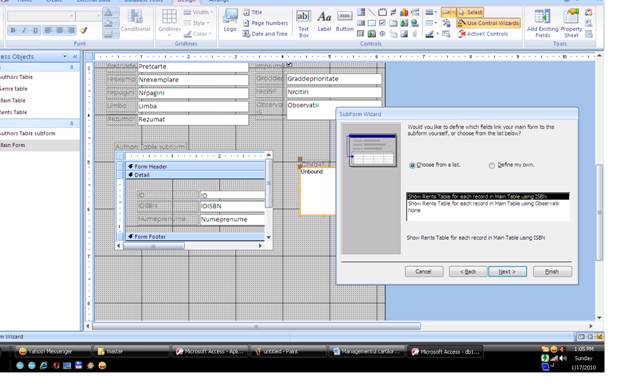This screenshot has width=627, height=392.
Task: Click Back in SubForm Wizard
Action: click(x=468, y=272)
